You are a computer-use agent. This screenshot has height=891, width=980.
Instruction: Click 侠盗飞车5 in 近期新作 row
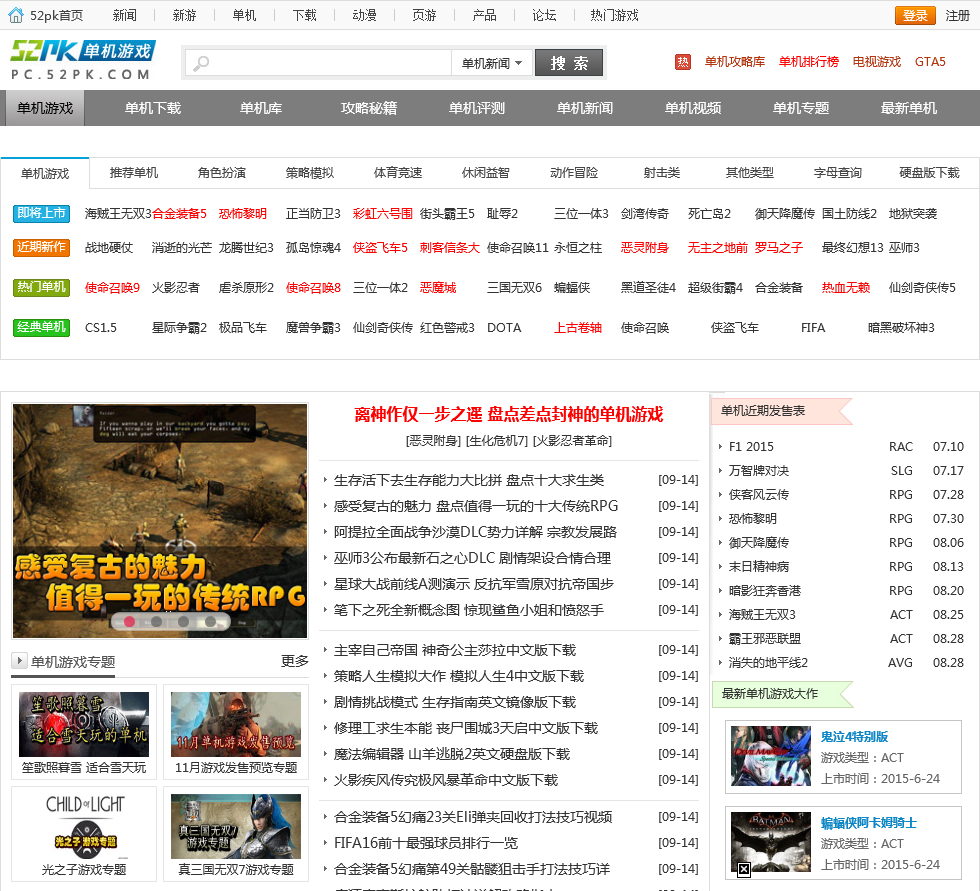pos(380,248)
